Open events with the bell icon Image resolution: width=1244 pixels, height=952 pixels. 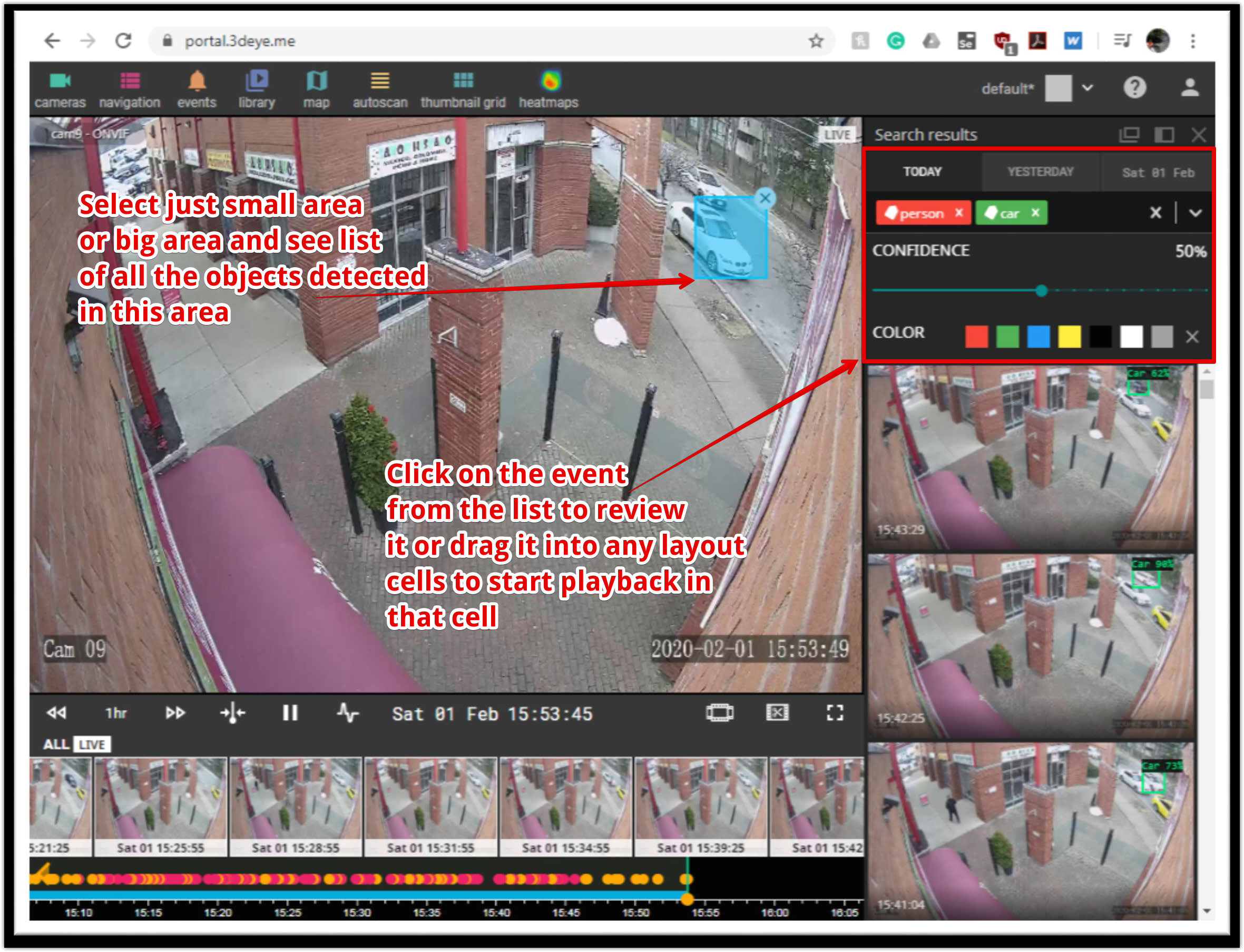coord(196,90)
